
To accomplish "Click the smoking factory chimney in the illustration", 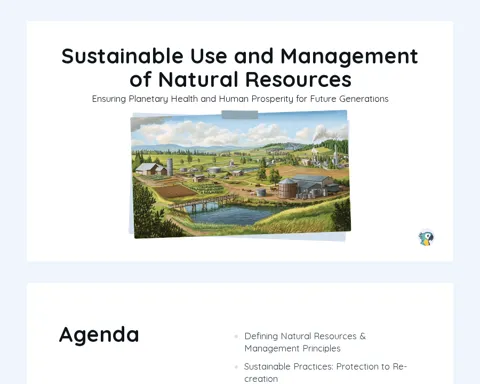I will (335, 156).
